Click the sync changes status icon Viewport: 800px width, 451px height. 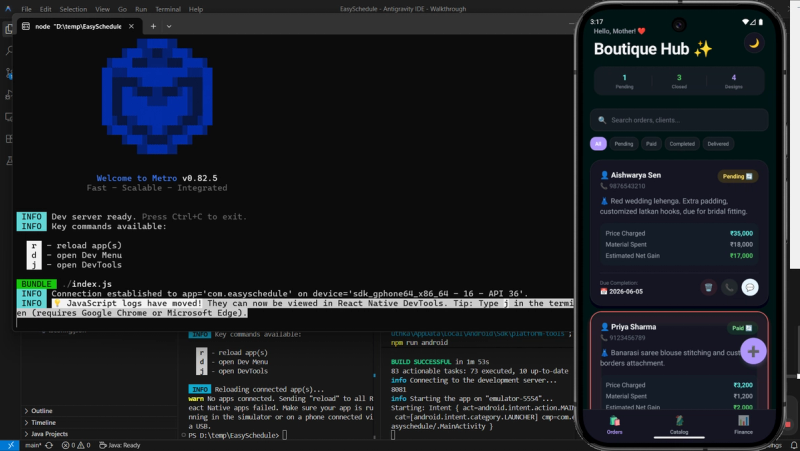(49, 445)
